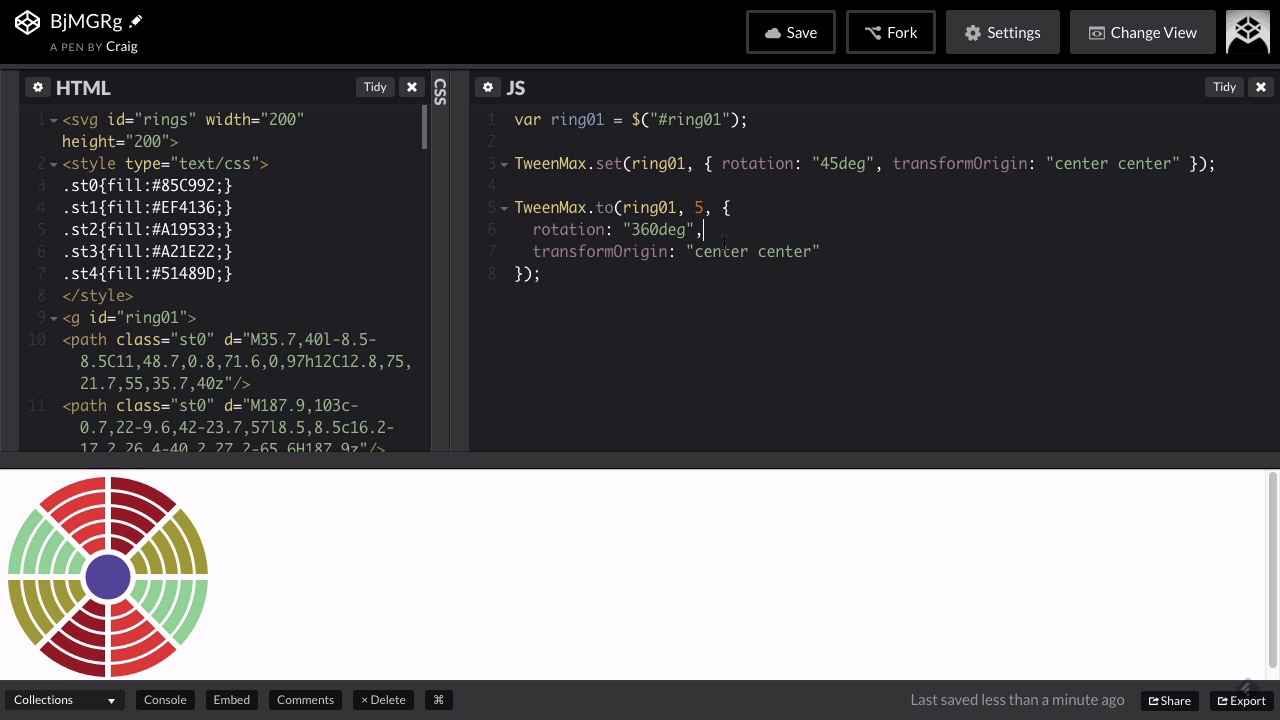1280x720 pixels.
Task: Click transformOrigin on JS line 7
Action: tap(600, 251)
